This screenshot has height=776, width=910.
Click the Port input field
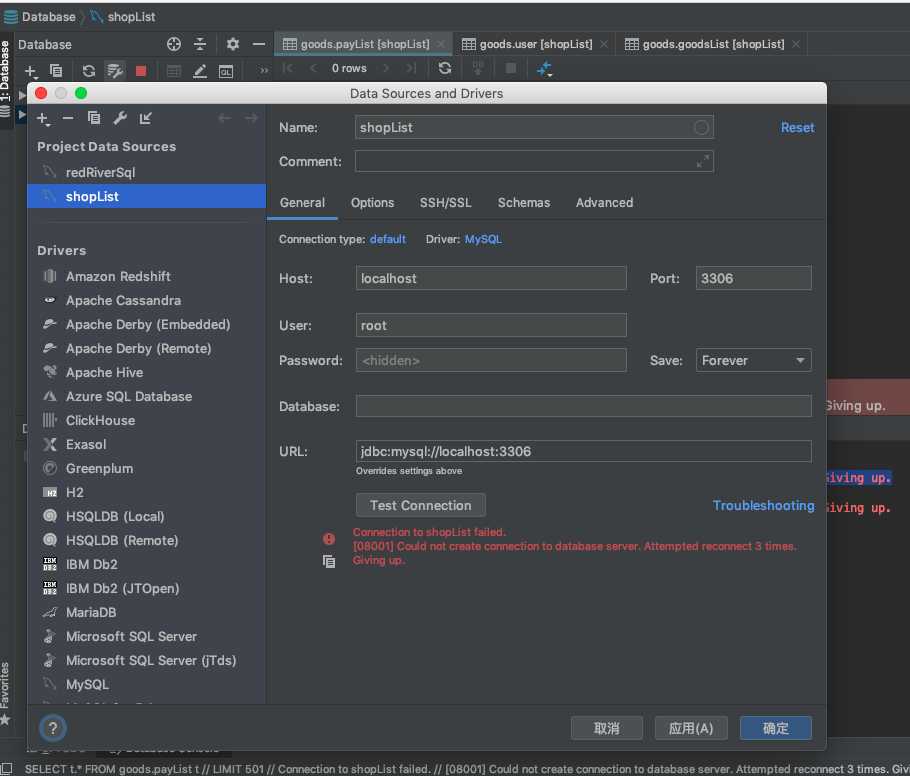[x=753, y=278]
